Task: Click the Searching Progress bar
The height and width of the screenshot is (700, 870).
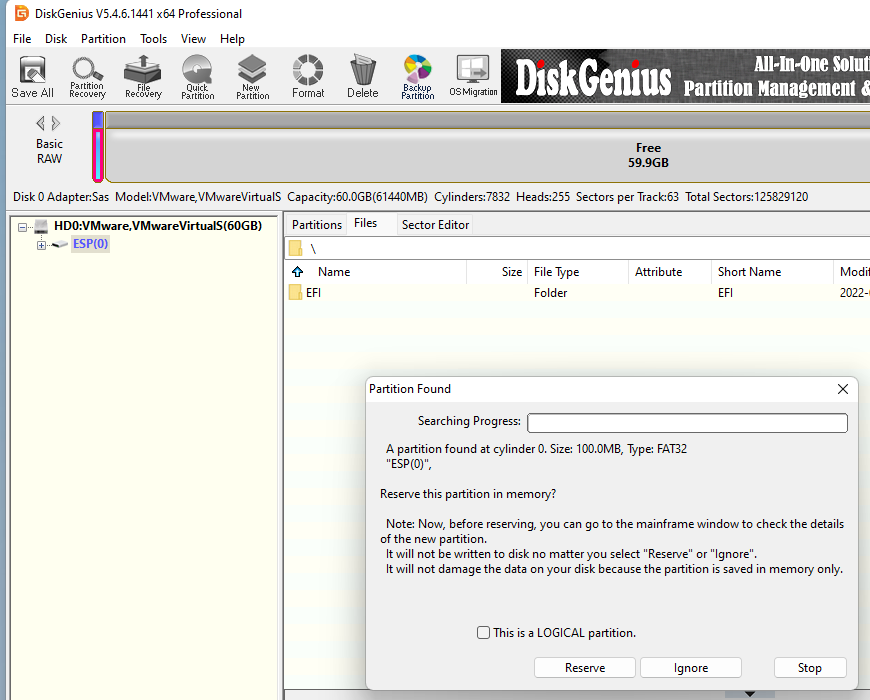Action: coord(687,423)
